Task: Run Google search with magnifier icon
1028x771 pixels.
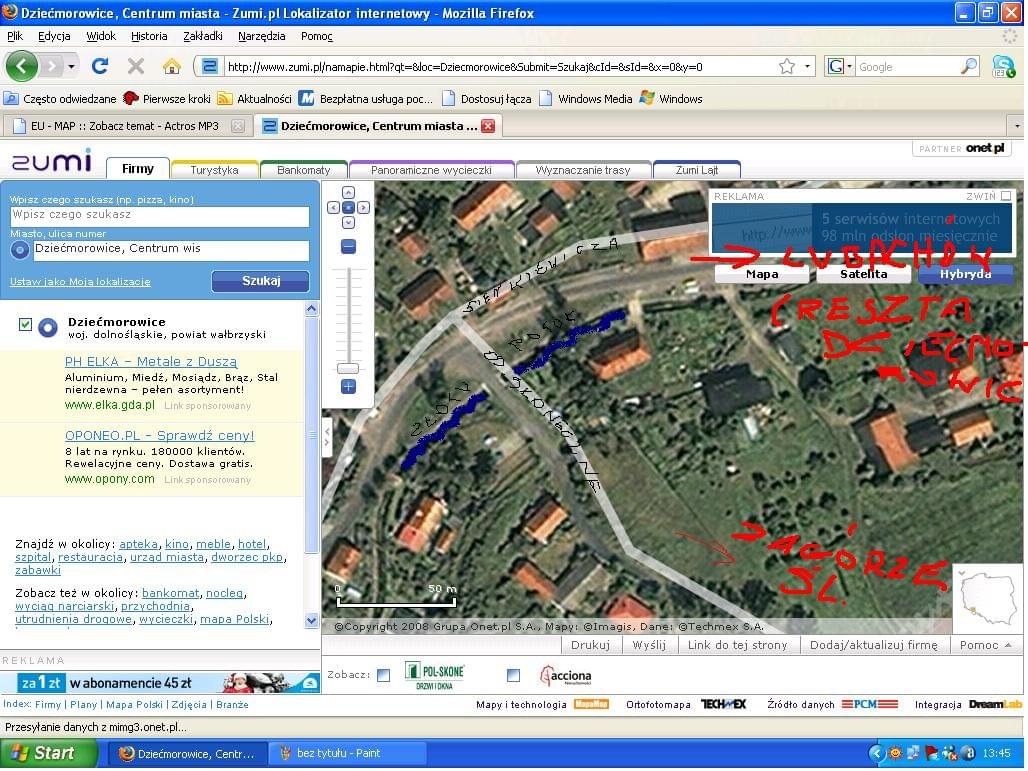Action: pyautogui.click(x=968, y=66)
